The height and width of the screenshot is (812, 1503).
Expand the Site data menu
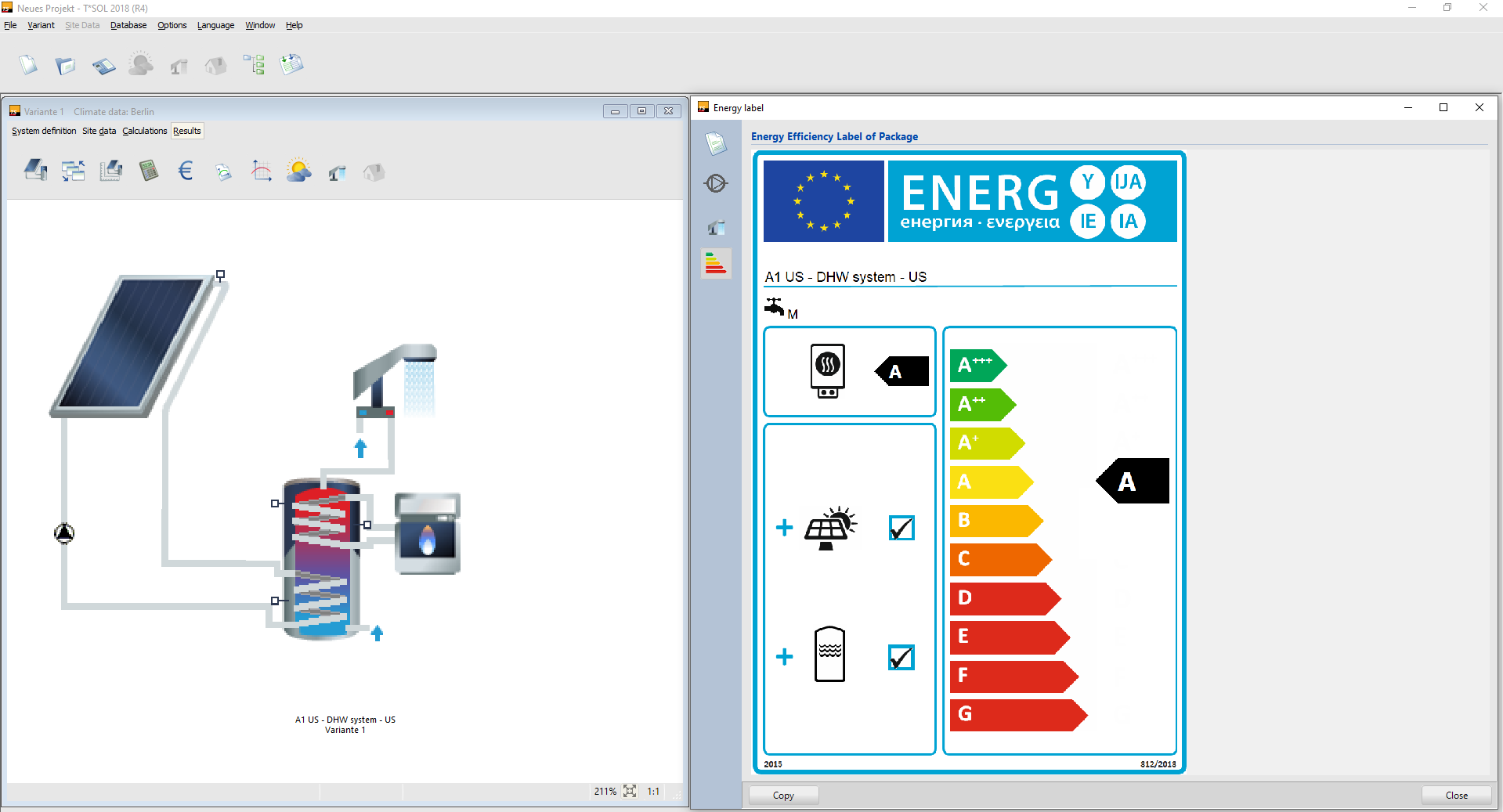(x=99, y=131)
